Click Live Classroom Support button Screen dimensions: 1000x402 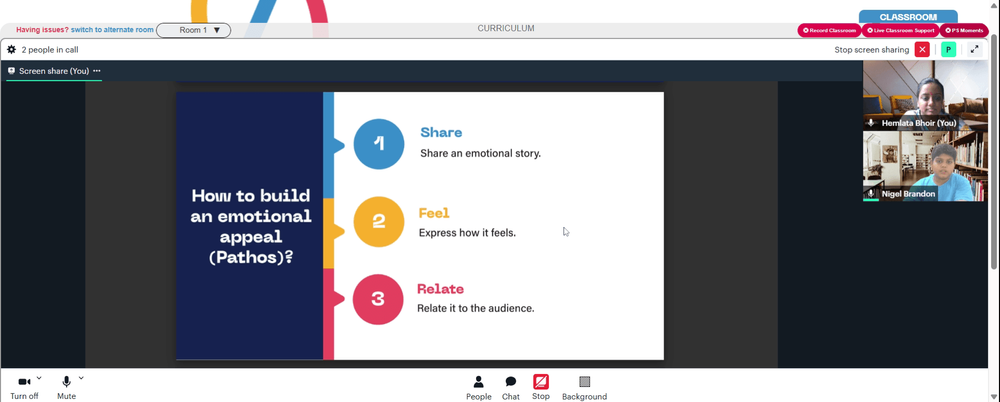pyautogui.click(x=901, y=30)
